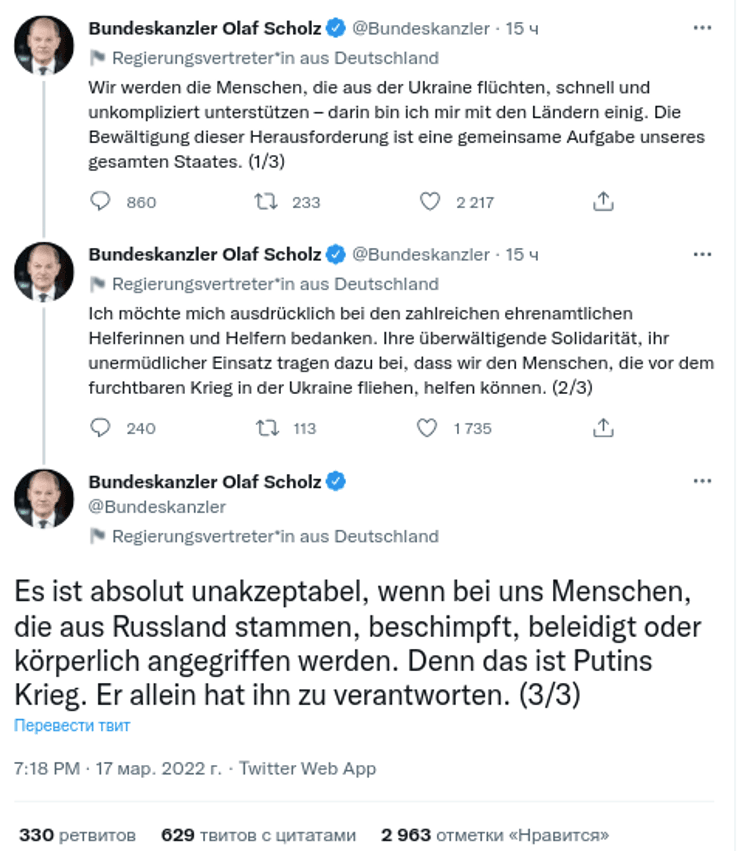Open the profile picture on third tweet

(x=44, y=498)
